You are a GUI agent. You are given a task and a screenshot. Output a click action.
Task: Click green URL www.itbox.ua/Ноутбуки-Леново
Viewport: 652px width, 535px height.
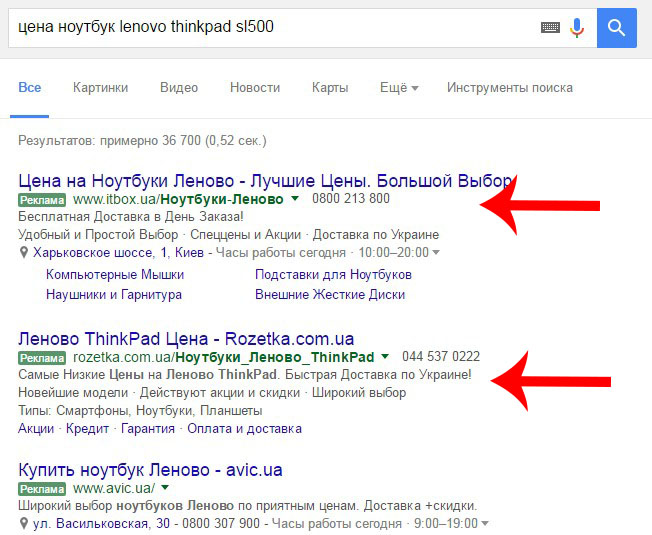[178, 199]
